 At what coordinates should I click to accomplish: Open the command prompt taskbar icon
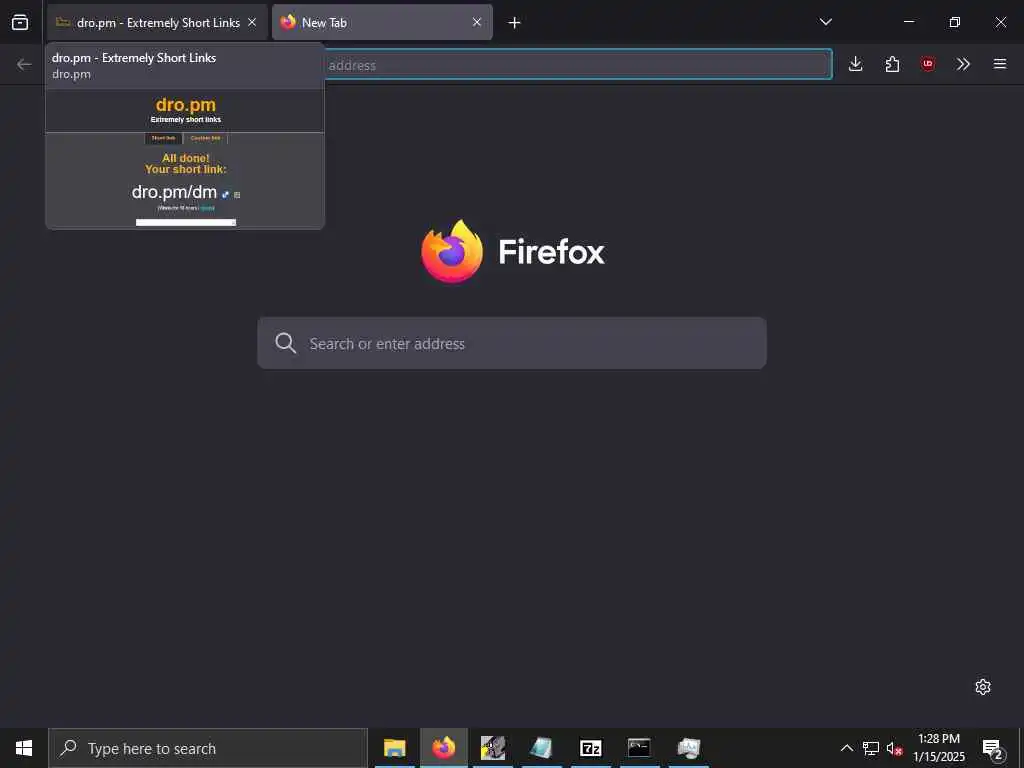pos(639,748)
